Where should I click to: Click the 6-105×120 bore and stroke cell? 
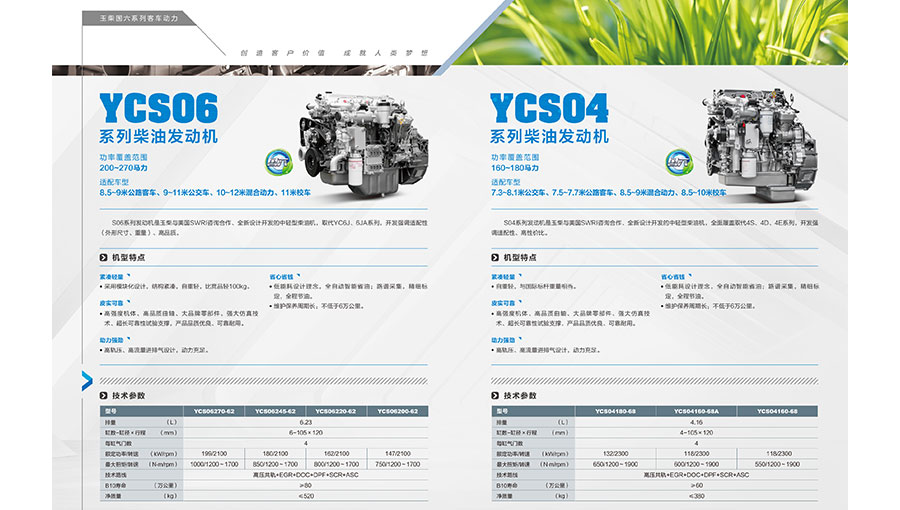coord(306,433)
